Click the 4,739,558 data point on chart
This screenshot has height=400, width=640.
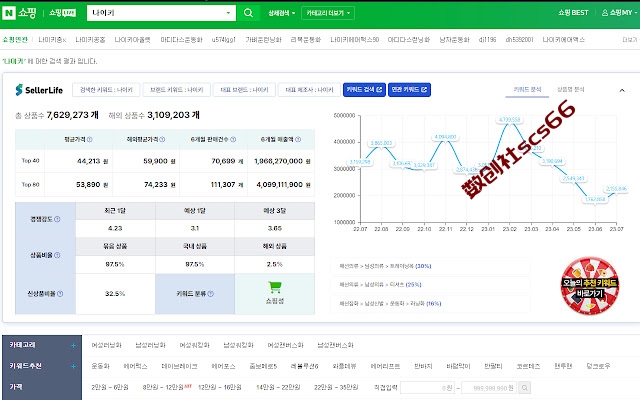[x=509, y=120]
